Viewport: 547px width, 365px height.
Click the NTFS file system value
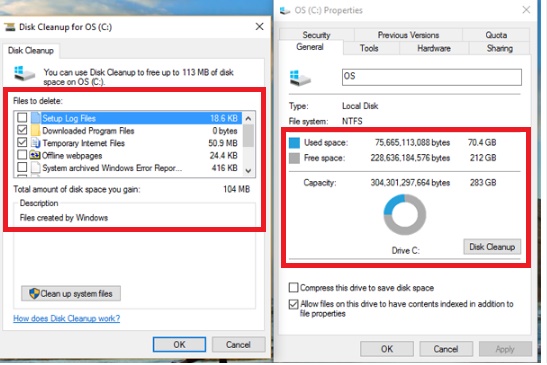[352, 121]
